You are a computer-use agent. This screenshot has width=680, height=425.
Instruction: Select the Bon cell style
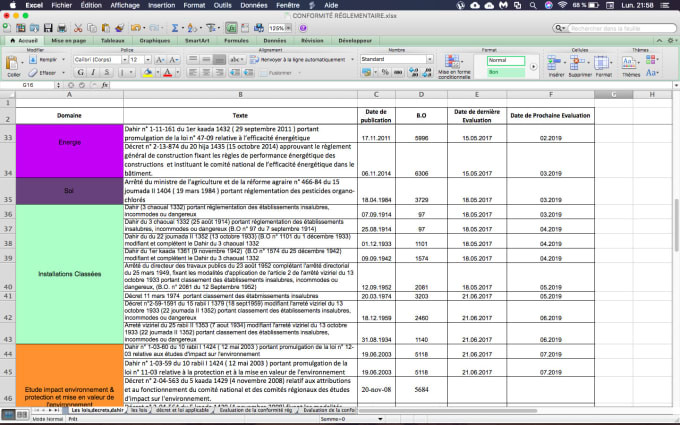506,72
